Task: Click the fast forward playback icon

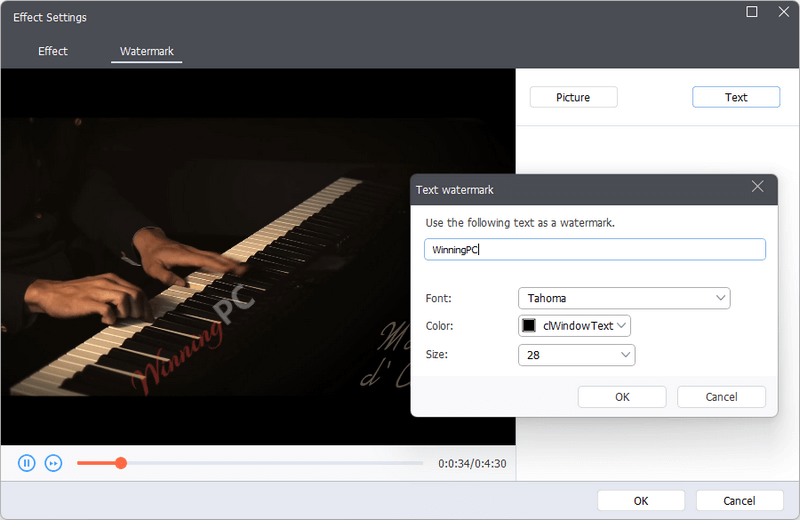Action: (x=54, y=463)
